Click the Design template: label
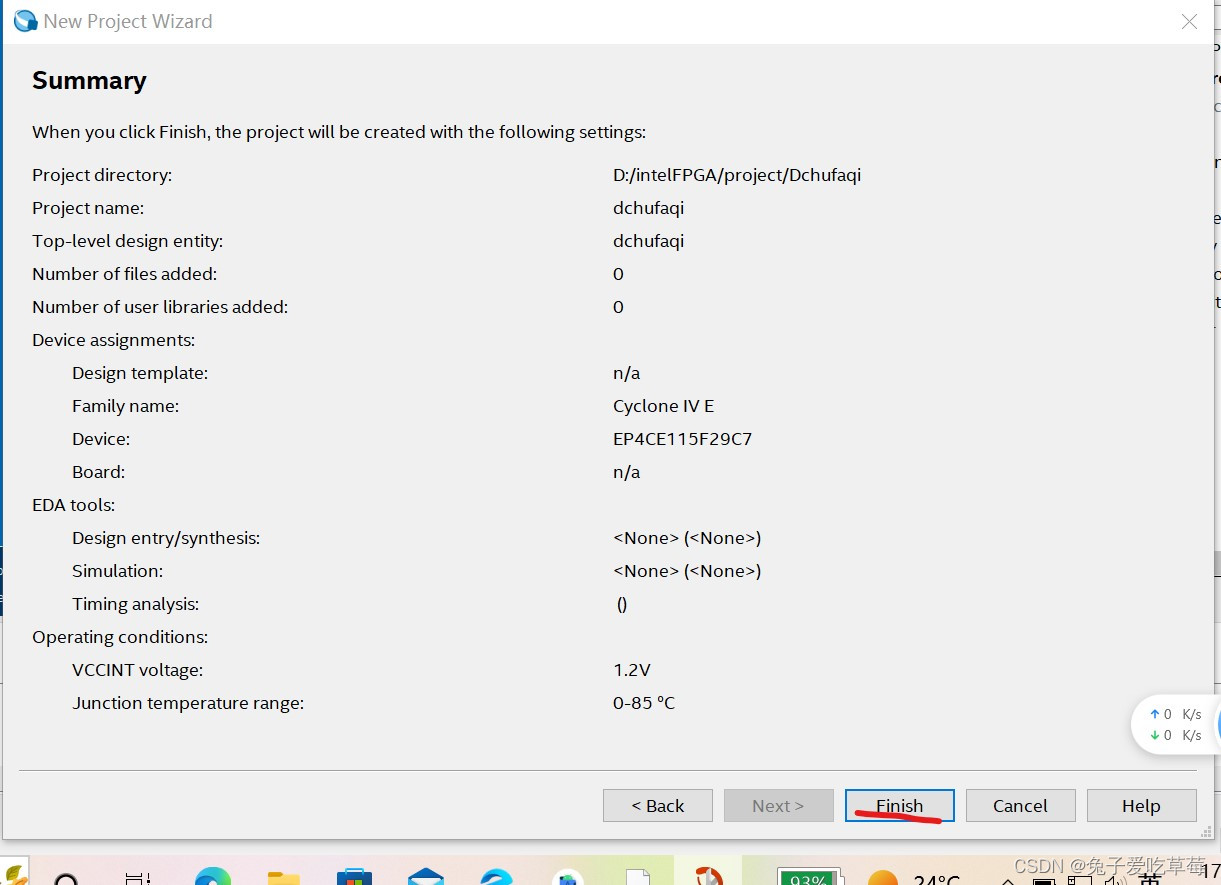 click(140, 373)
